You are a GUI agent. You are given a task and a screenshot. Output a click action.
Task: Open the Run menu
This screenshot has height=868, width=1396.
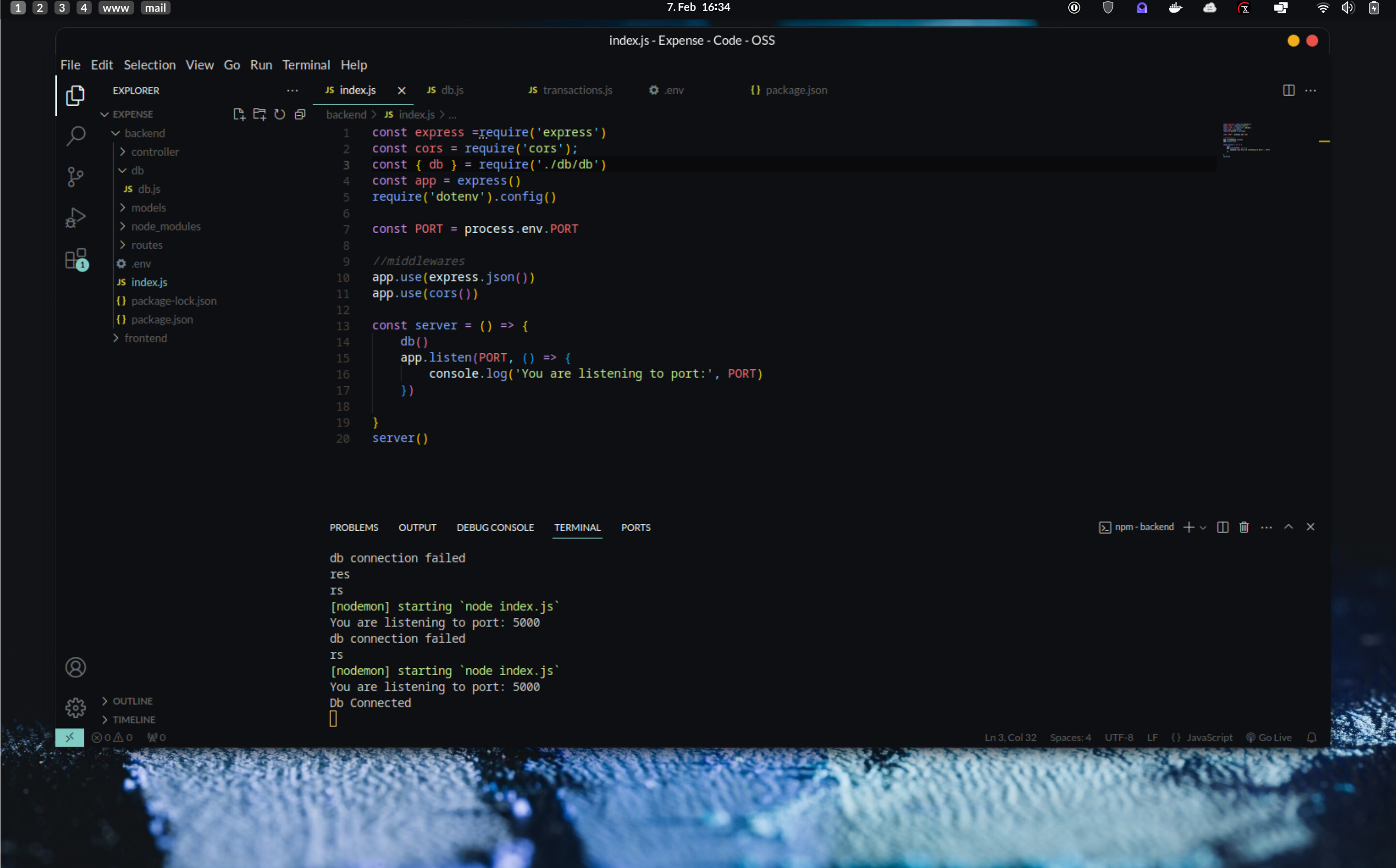click(x=261, y=65)
